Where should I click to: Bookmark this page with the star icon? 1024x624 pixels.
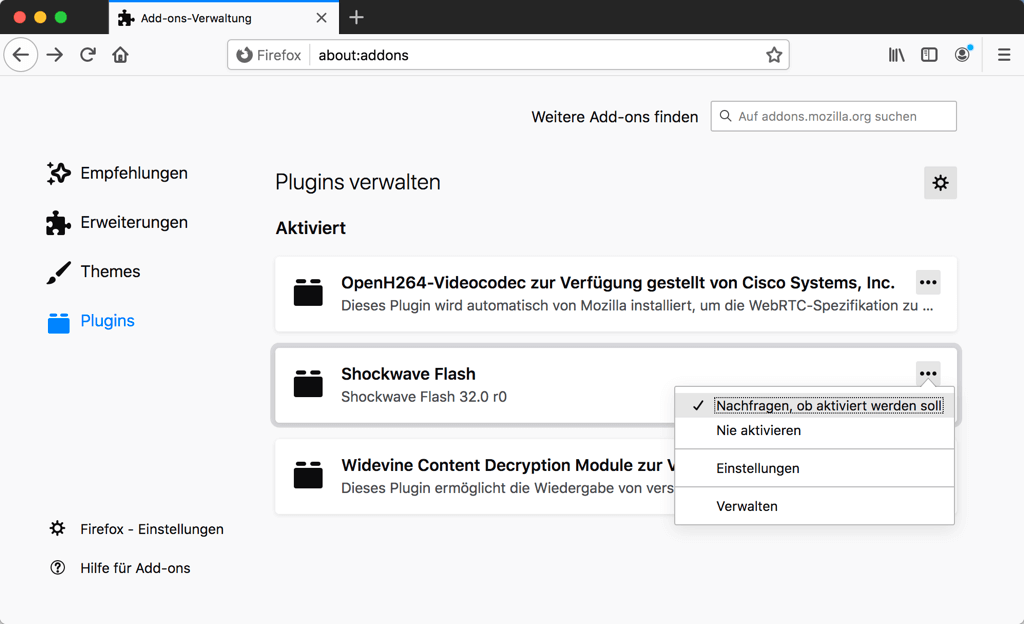click(x=774, y=55)
